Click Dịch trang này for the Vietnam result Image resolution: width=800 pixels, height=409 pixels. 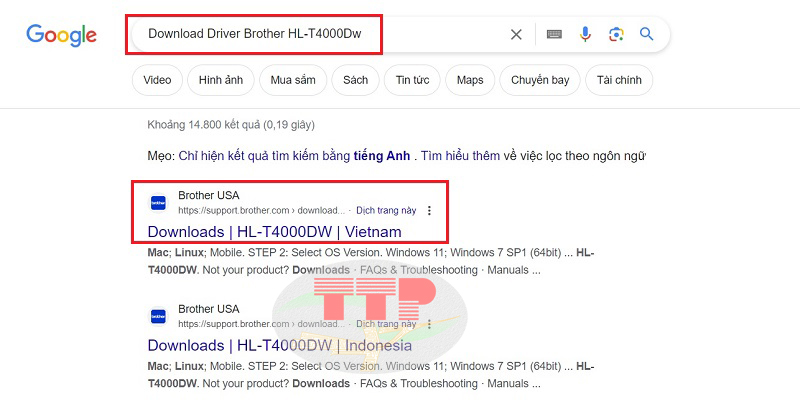point(386,210)
